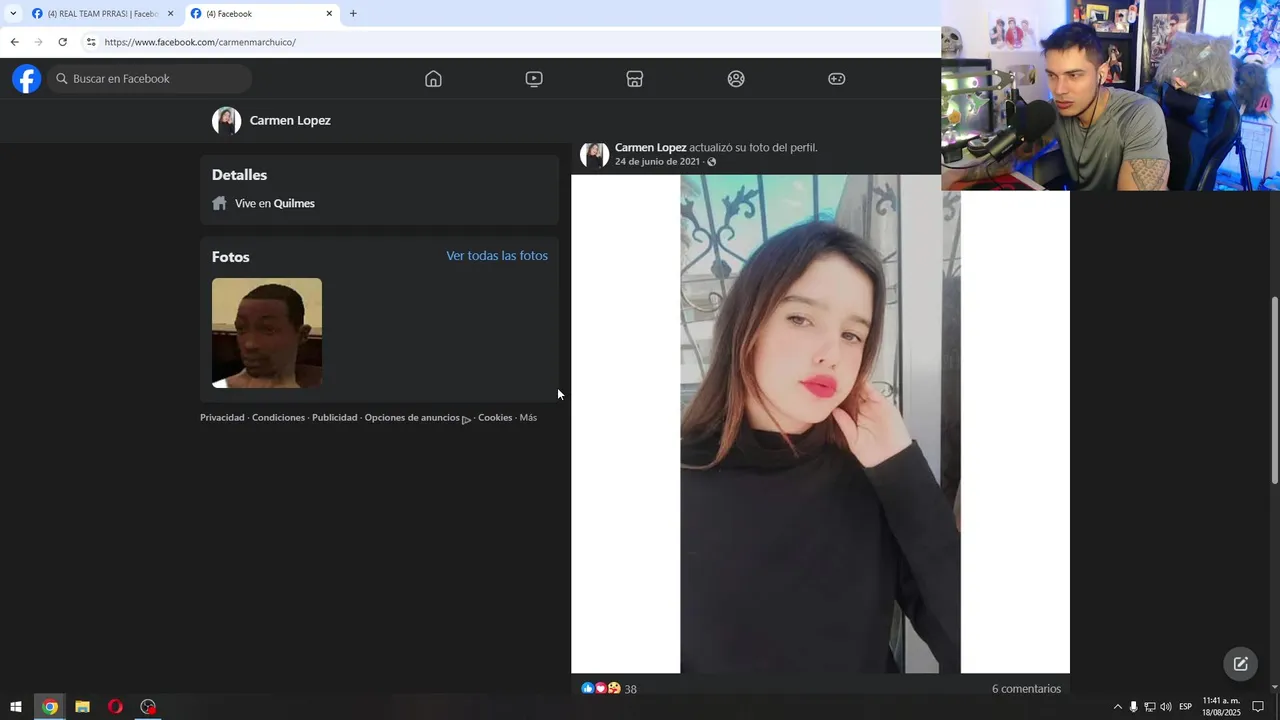Click the ESP language indicator
This screenshot has width=1280, height=720.
(x=1185, y=707)
